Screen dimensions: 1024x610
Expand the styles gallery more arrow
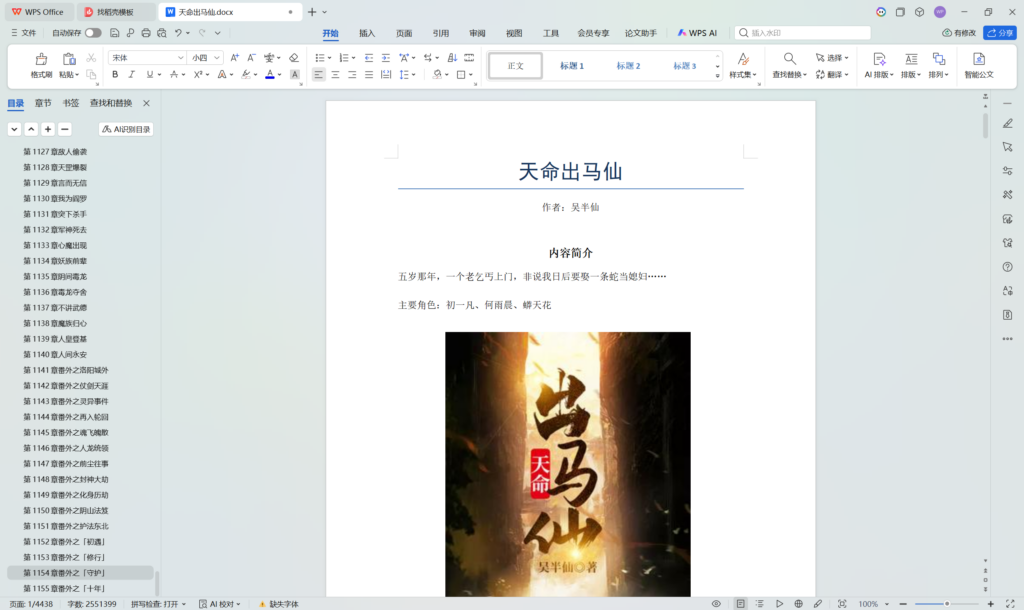(x=717, y=75)
